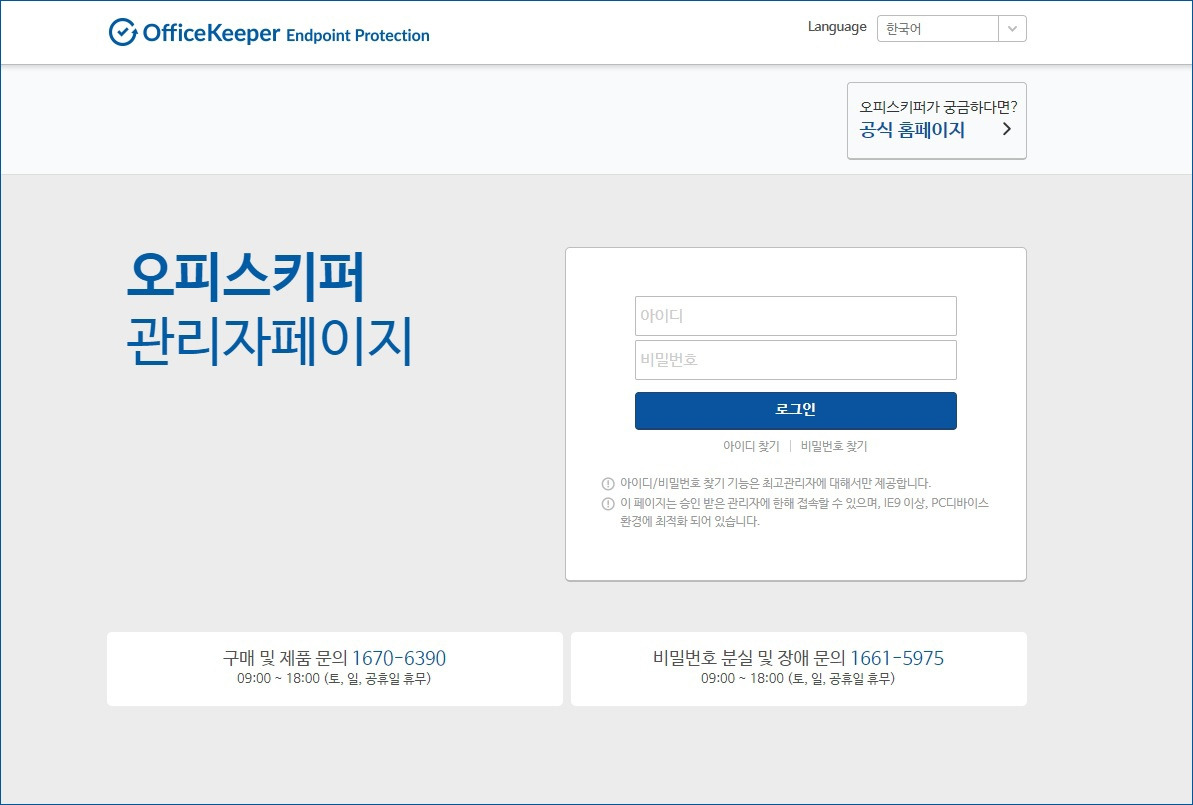Focus the 아이디 input field
The image size is (1193, 805).
tap(796, 316)
